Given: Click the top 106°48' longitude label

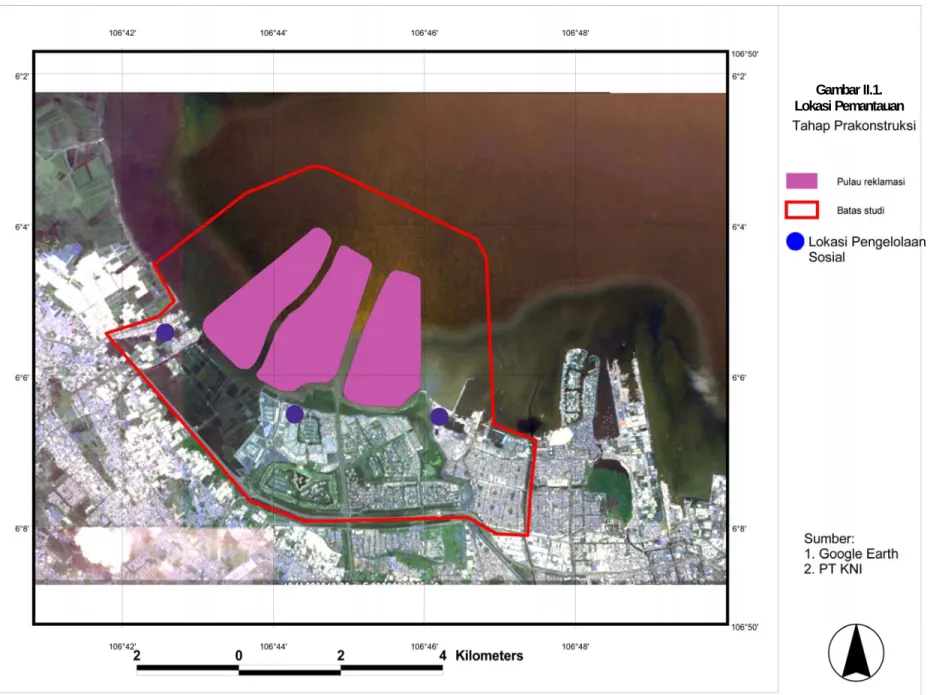Looking at the screenshot, I should click(x=575, y=33).
